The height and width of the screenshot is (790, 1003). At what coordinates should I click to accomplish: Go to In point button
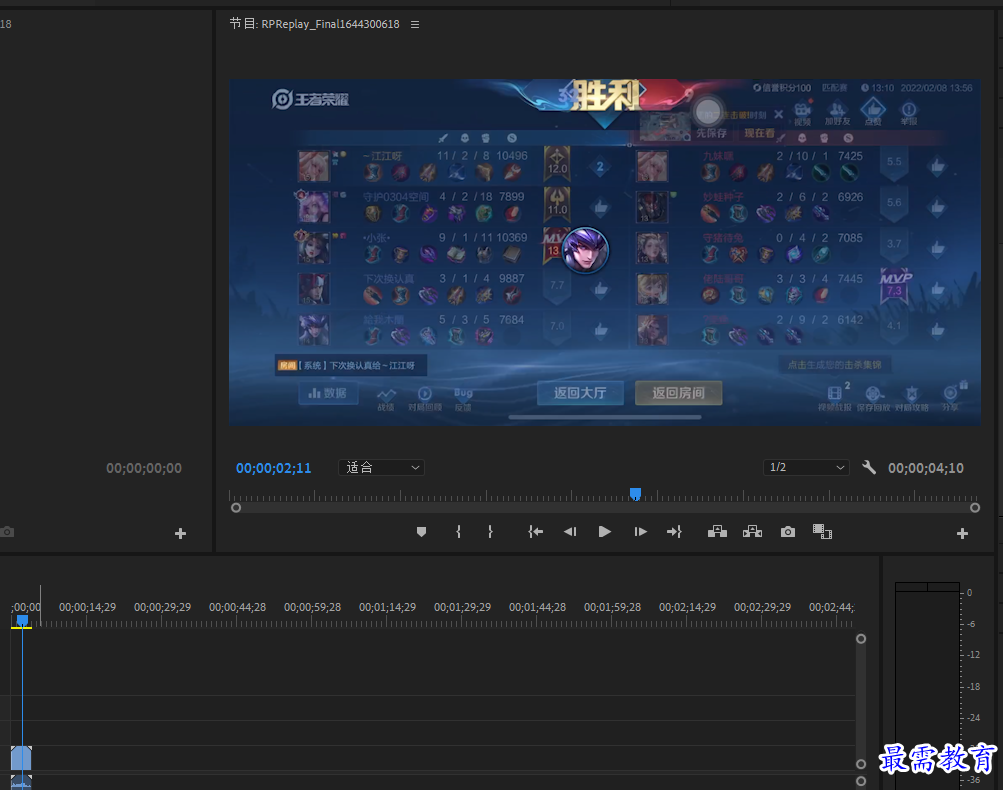pyautogui.click(x=535, y=532)
